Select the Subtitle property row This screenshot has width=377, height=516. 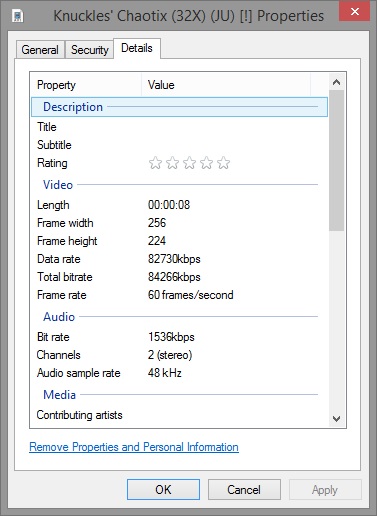pyautogui.click(x=179, y=145)
